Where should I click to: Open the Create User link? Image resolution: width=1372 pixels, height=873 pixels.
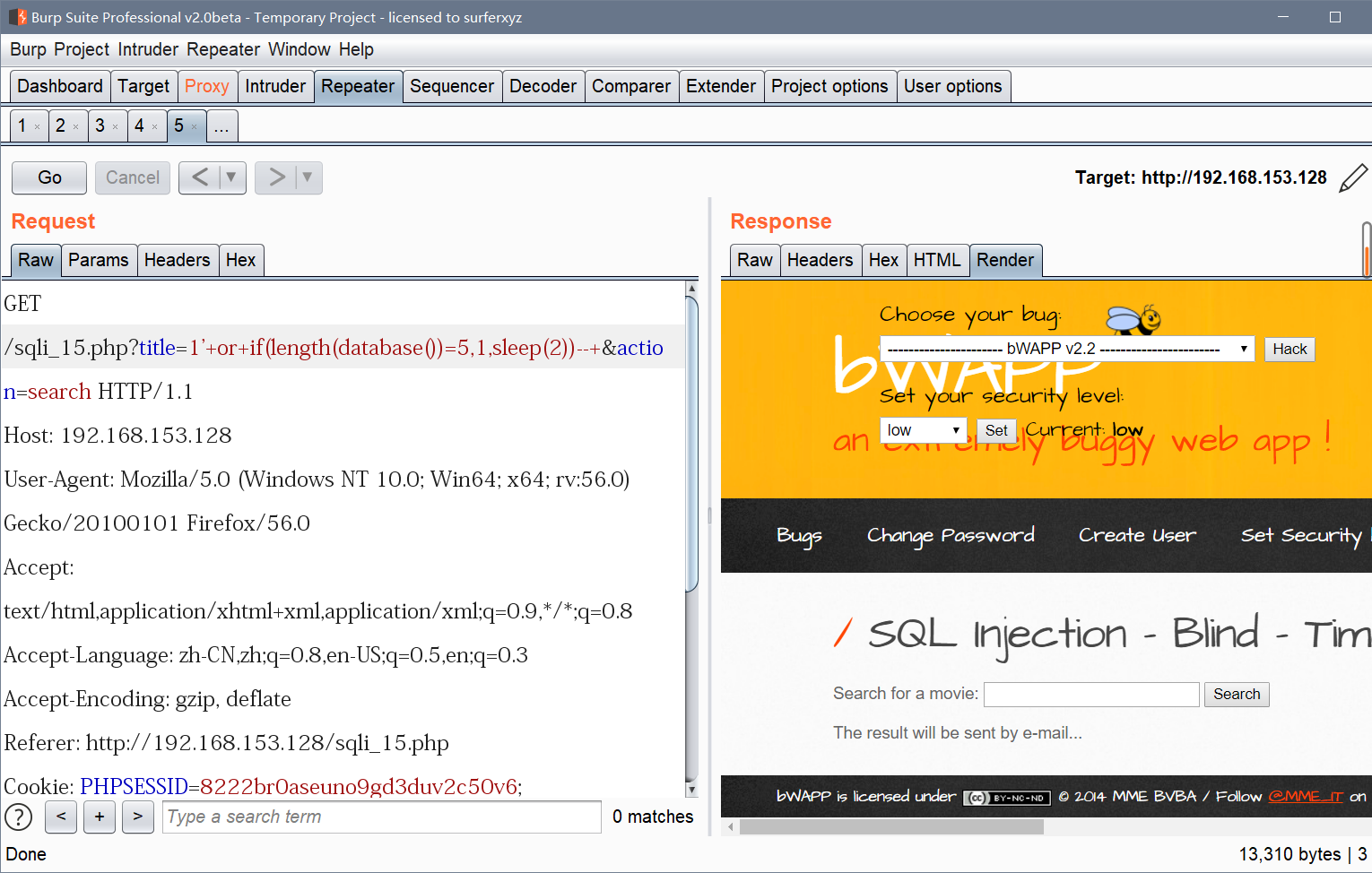point(1137,535)
